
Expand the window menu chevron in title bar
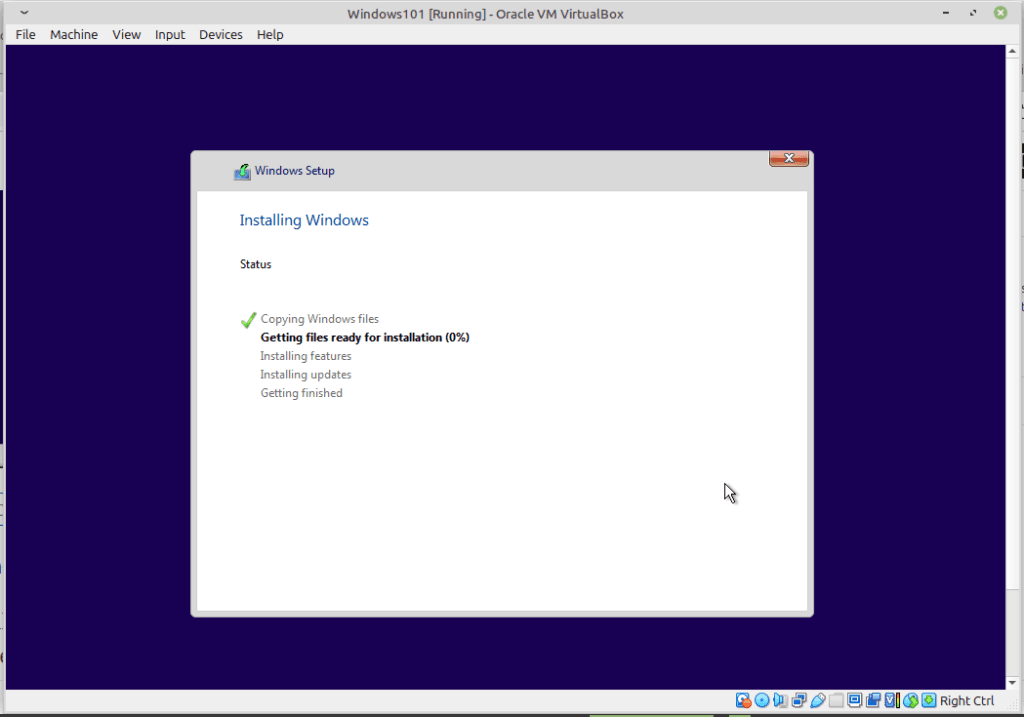tap(24, 12)
